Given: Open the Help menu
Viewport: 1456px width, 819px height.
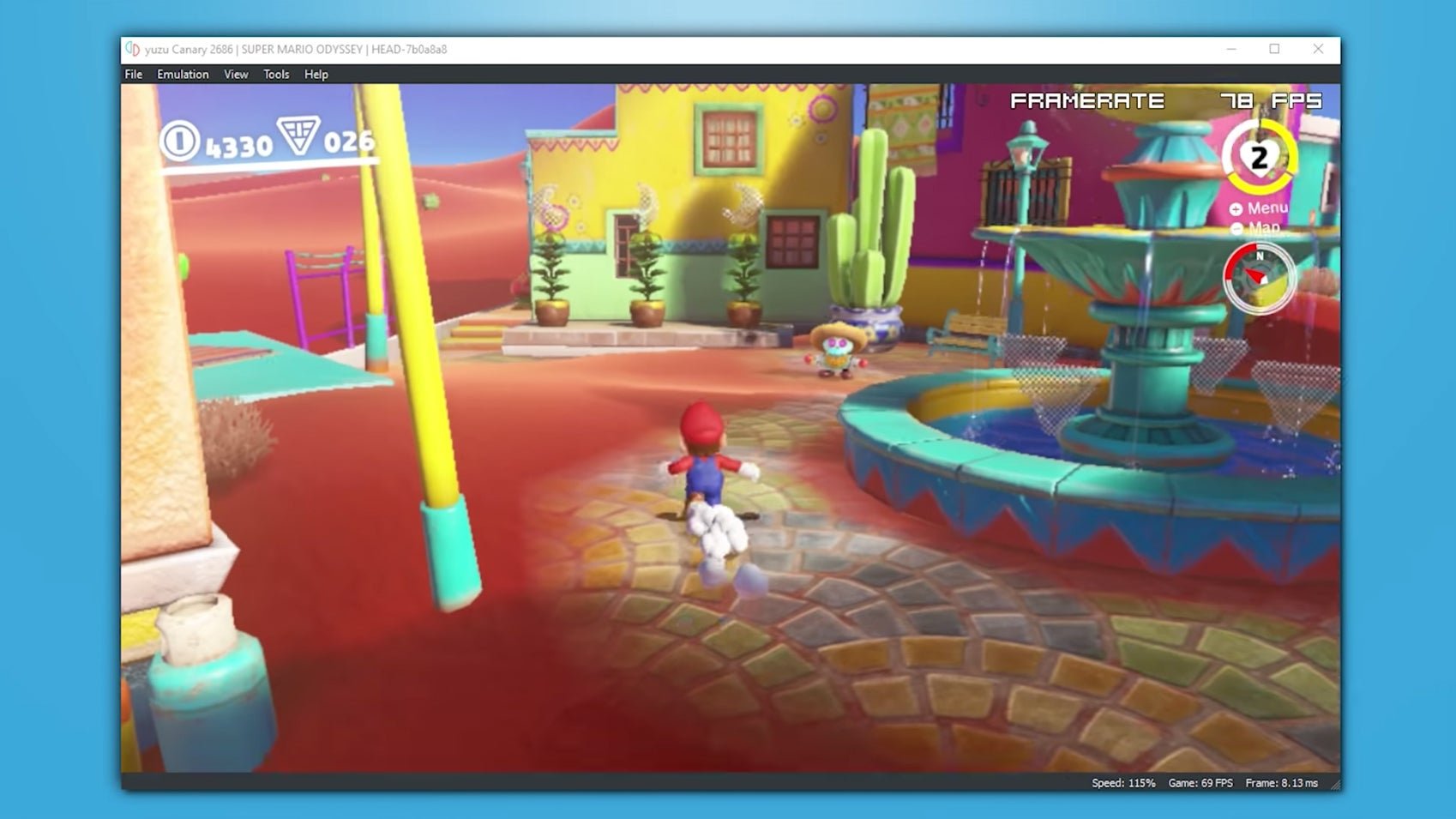Looking at the screenshot, I should (316, 75).
